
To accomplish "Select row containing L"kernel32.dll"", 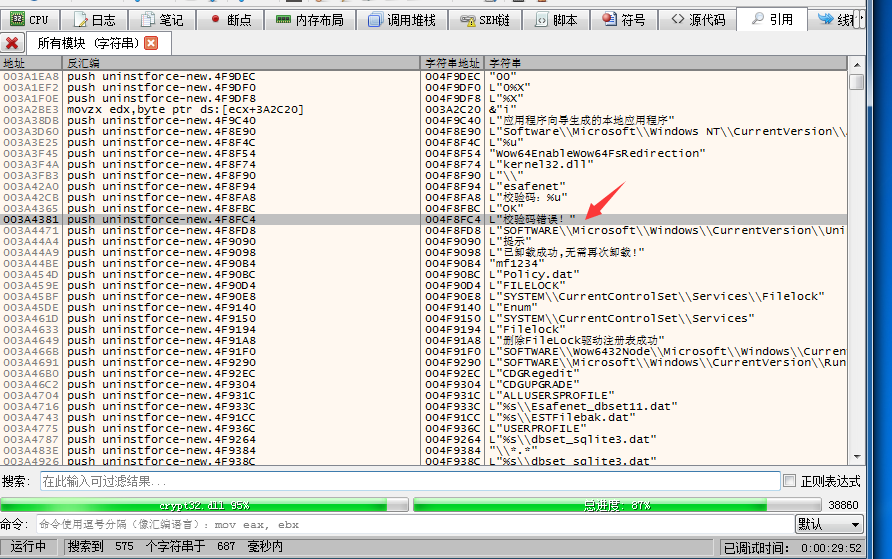I will click(x=424, y=164).
